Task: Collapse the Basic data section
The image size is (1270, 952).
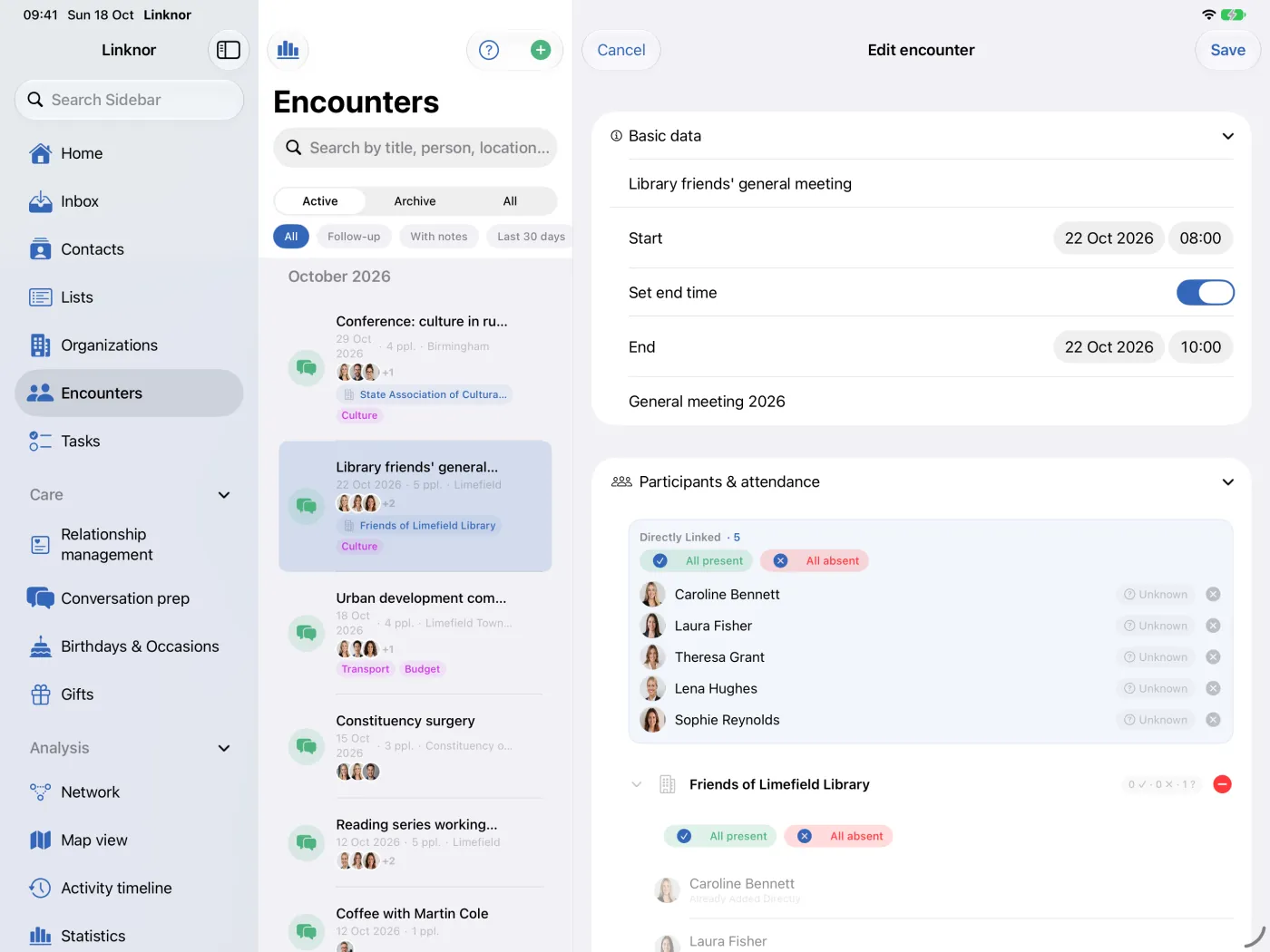Action: pyautogui.click(x=1227, y=136)
